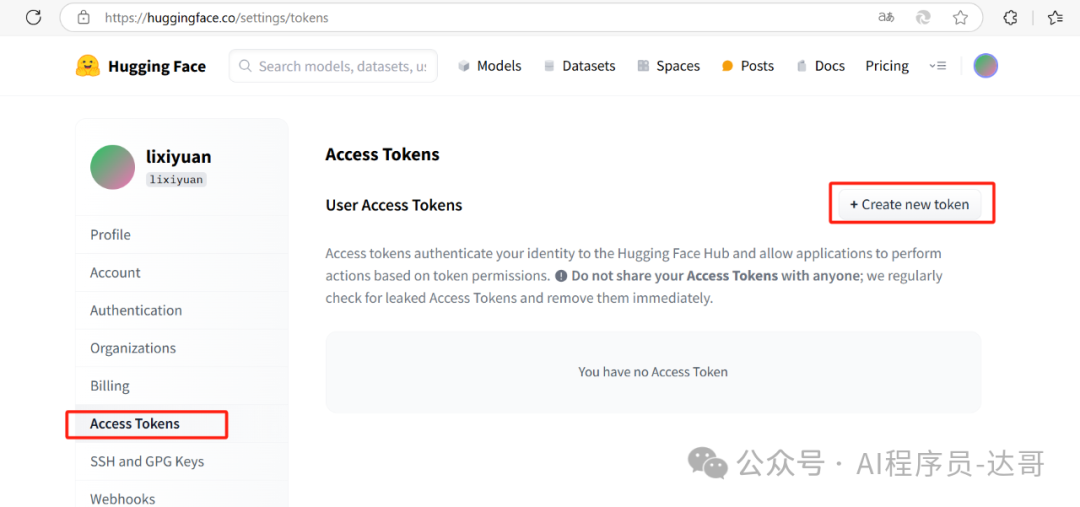Go to the Models page

[490, 66]
